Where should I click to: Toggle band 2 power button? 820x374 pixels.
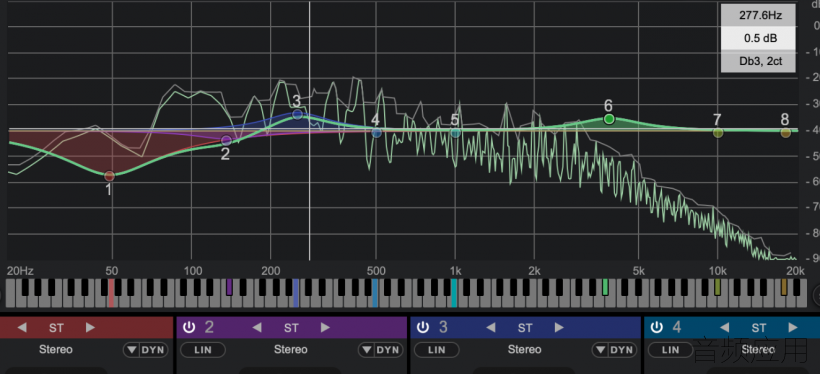point(189,328)
